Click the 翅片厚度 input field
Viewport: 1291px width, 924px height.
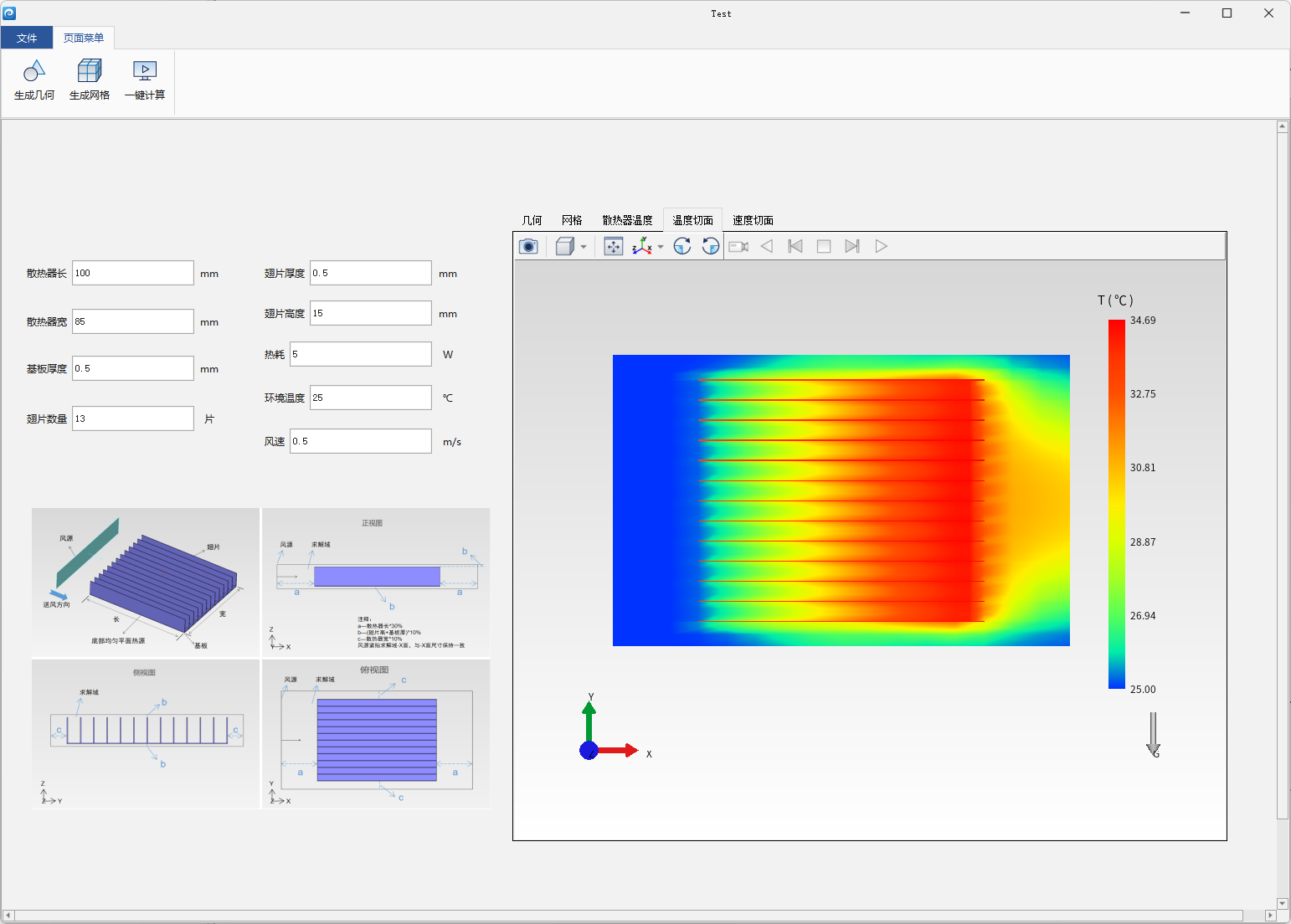[371, 273]
